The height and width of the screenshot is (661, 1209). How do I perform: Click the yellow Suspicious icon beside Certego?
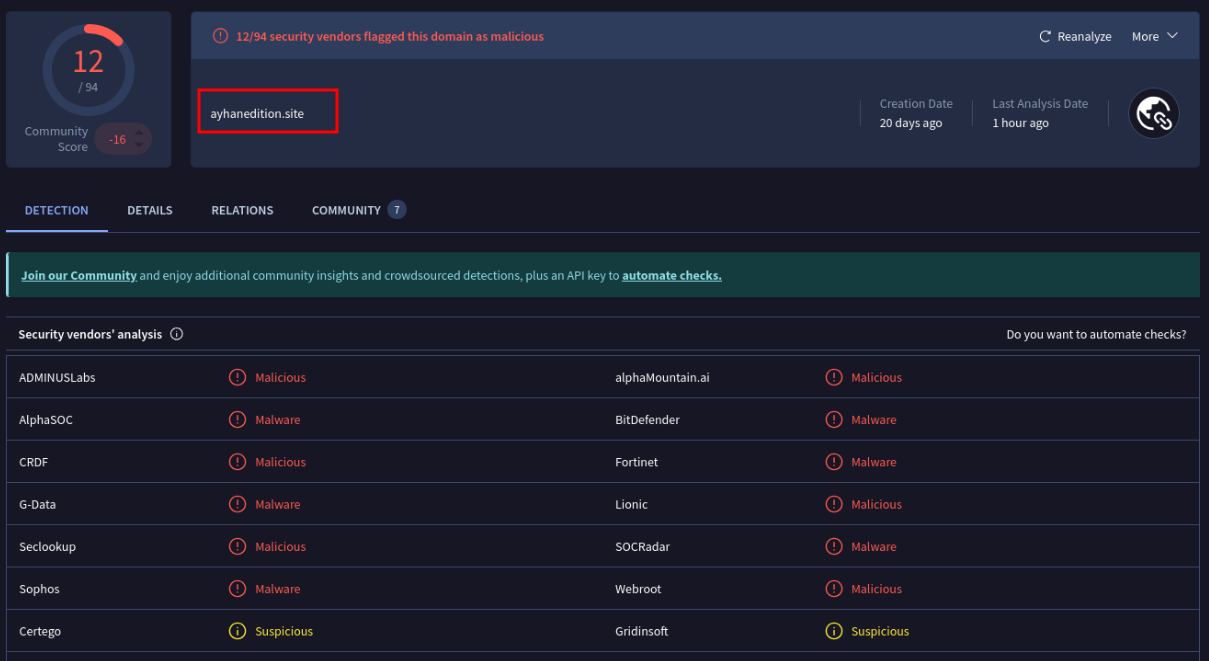point(237,631)
